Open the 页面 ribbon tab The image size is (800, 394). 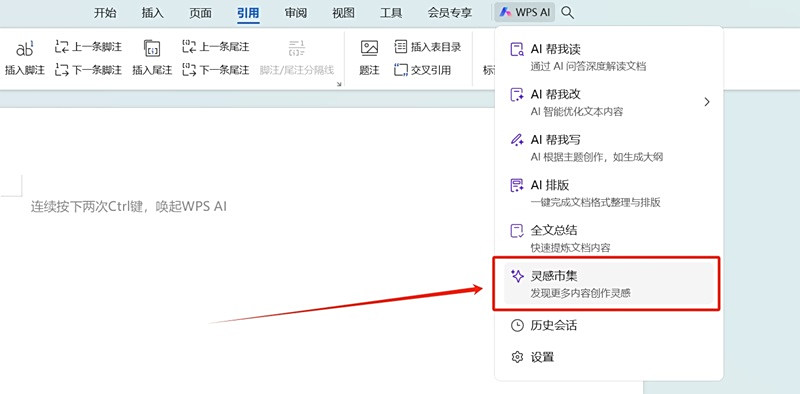tap(201, 13)
